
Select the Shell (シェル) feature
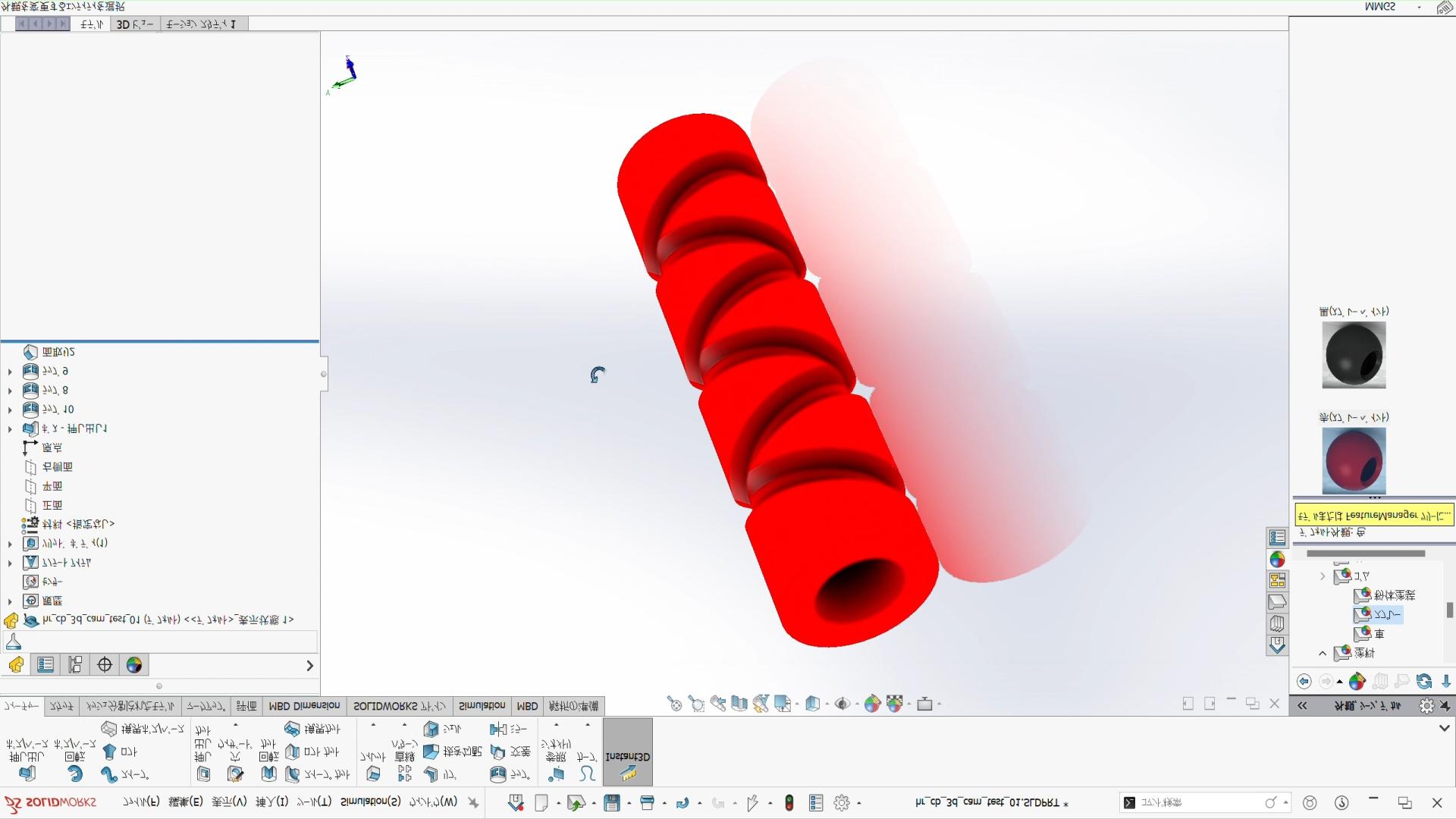click(442, 729)
